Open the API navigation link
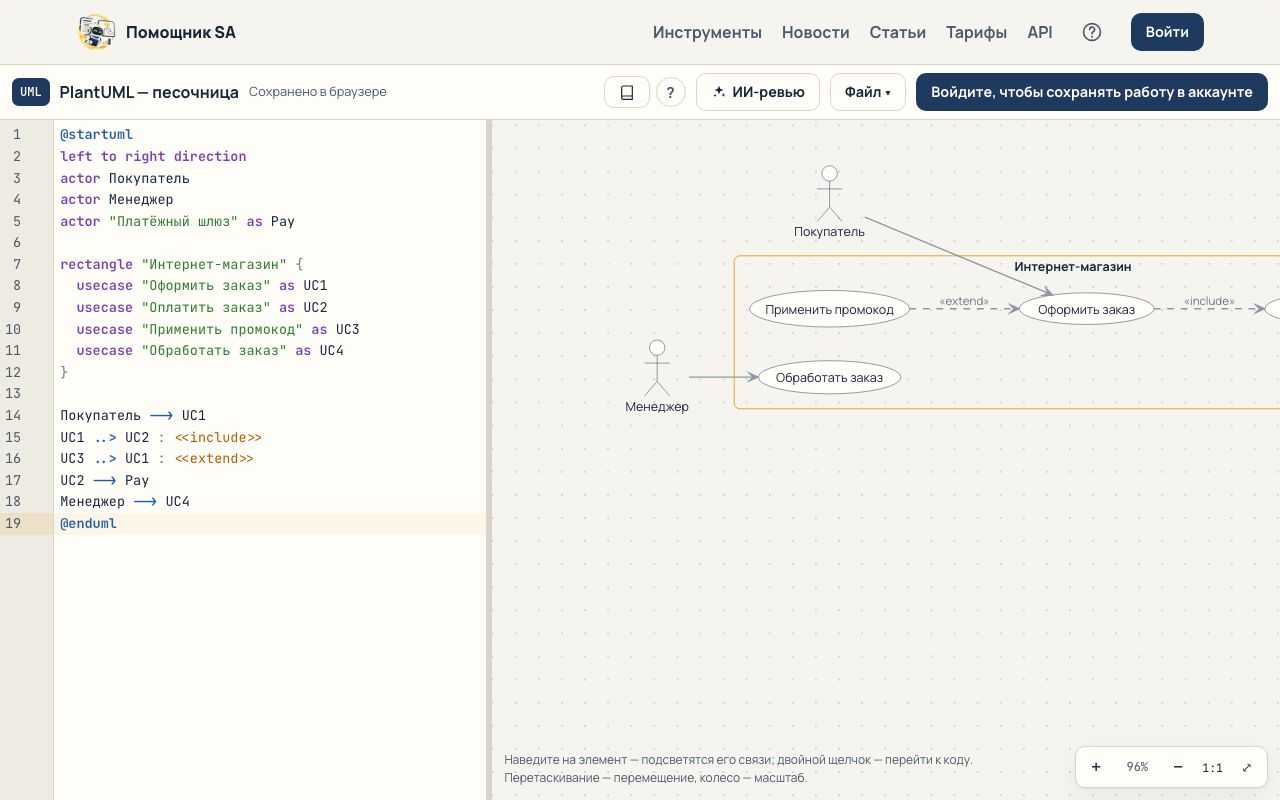This screenshot has width=1280, height=800. click(x=1040, y=32)
